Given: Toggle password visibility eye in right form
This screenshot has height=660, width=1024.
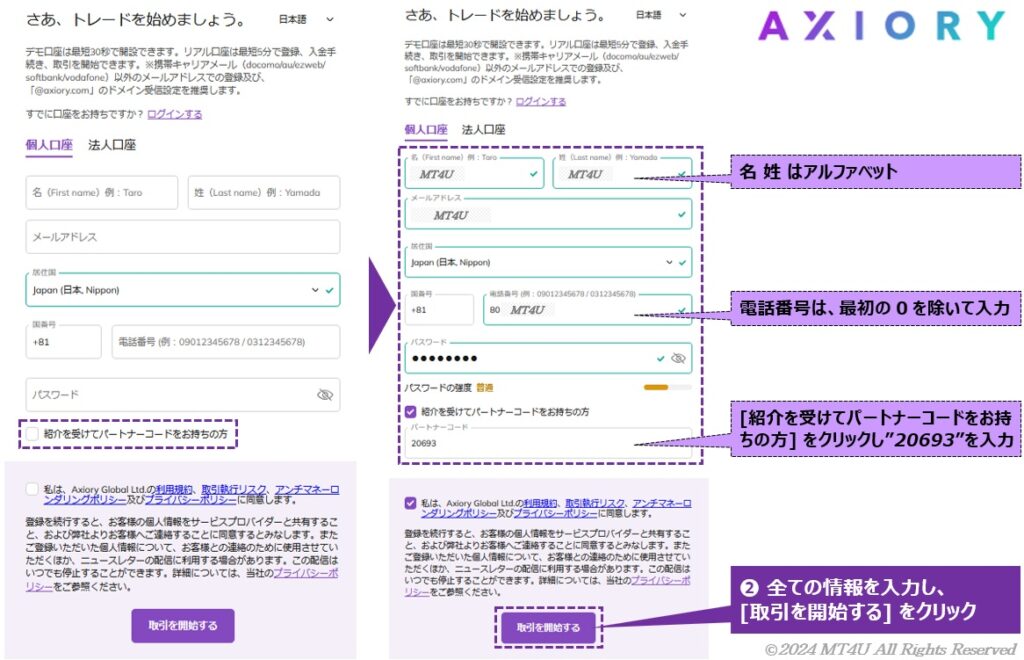Looking at the screenshot, I should pyautogui.click(x=679, y=358).
